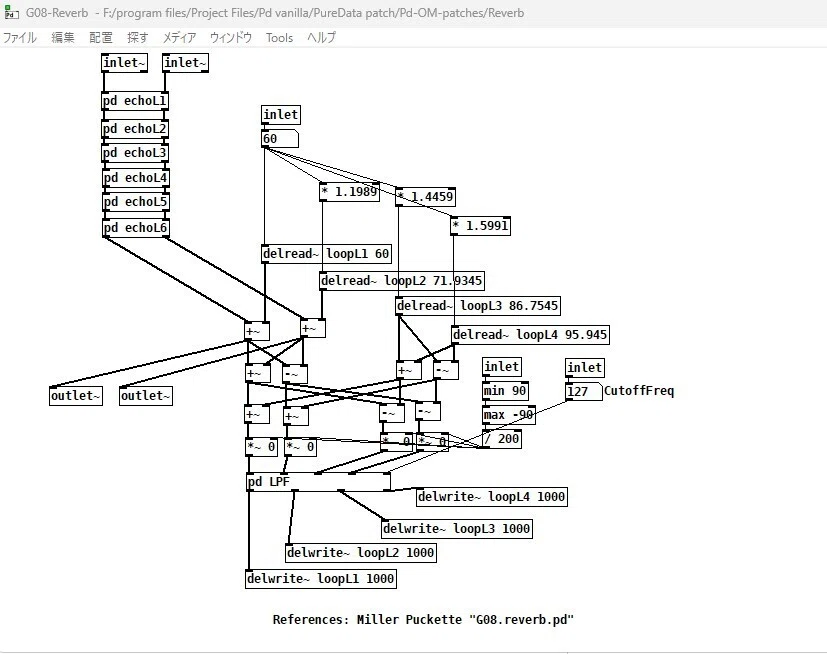This screenshot has width=827, height=654.
Task: Select the pd echoL2 subpatch object
Action: click(x=135, y=129)
